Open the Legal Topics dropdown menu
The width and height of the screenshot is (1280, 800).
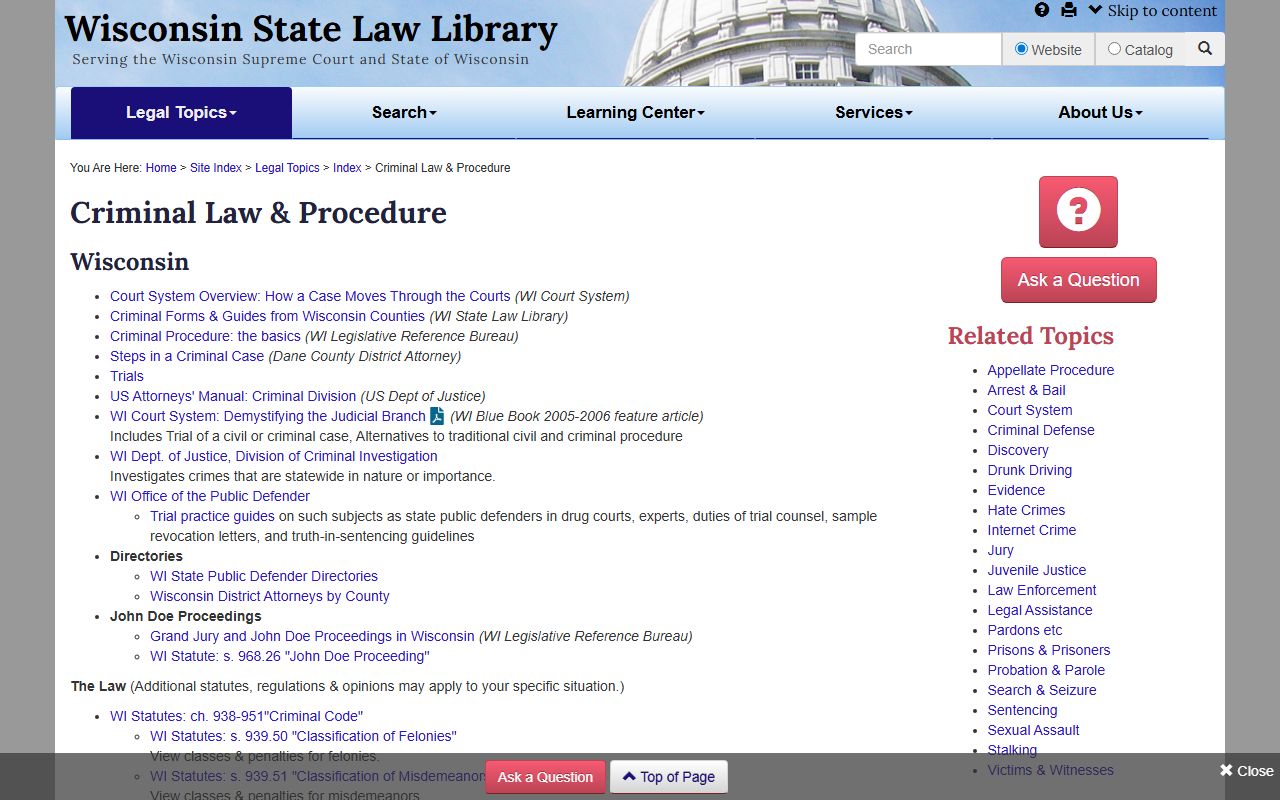(x=181, y=113)
